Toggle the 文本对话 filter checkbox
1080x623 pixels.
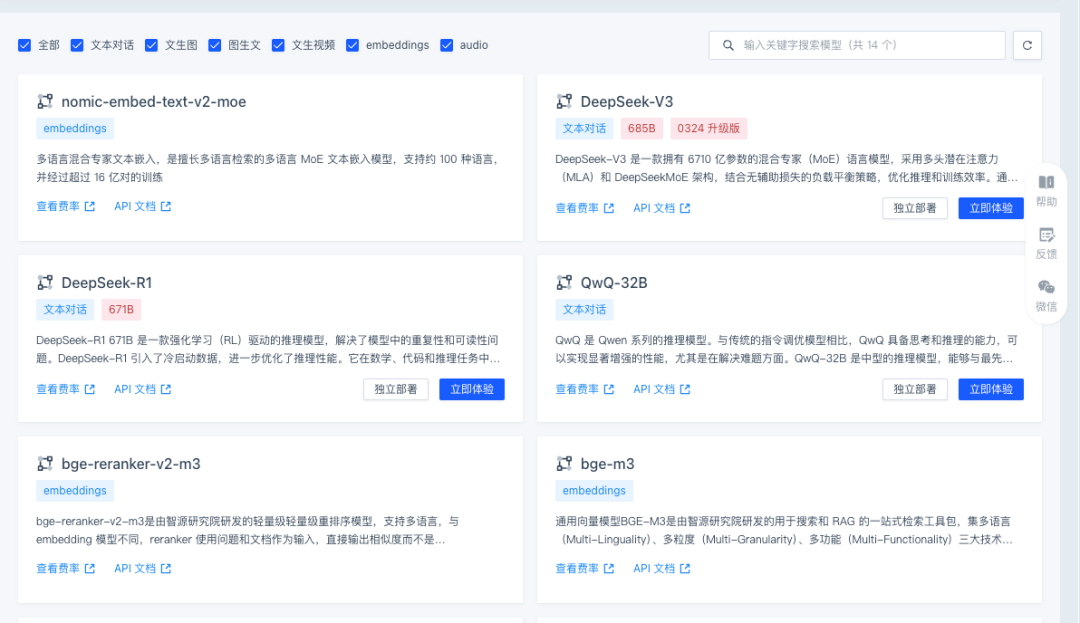[77, 45]
